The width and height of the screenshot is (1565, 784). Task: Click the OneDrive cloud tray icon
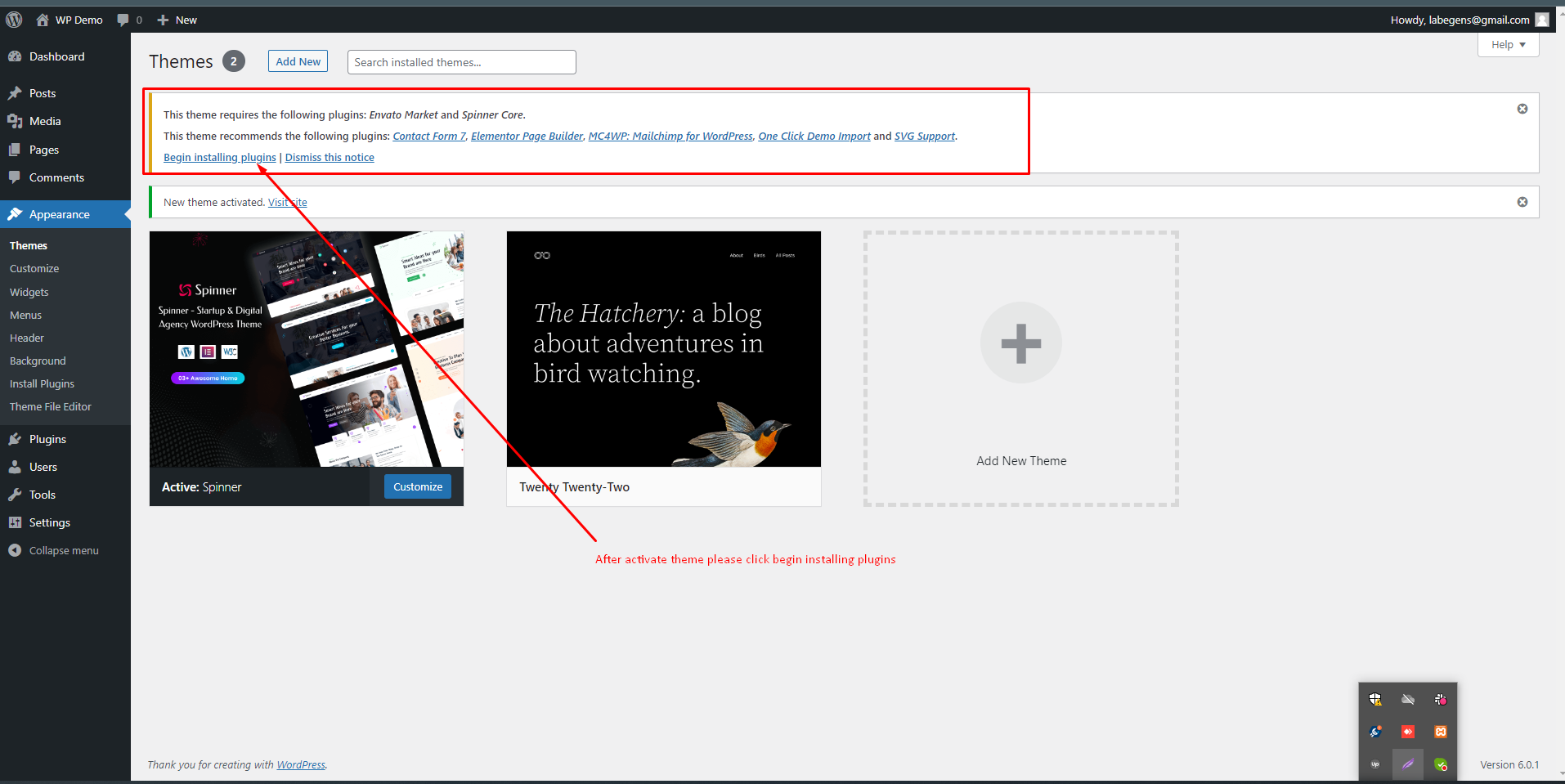point(1408,699)
